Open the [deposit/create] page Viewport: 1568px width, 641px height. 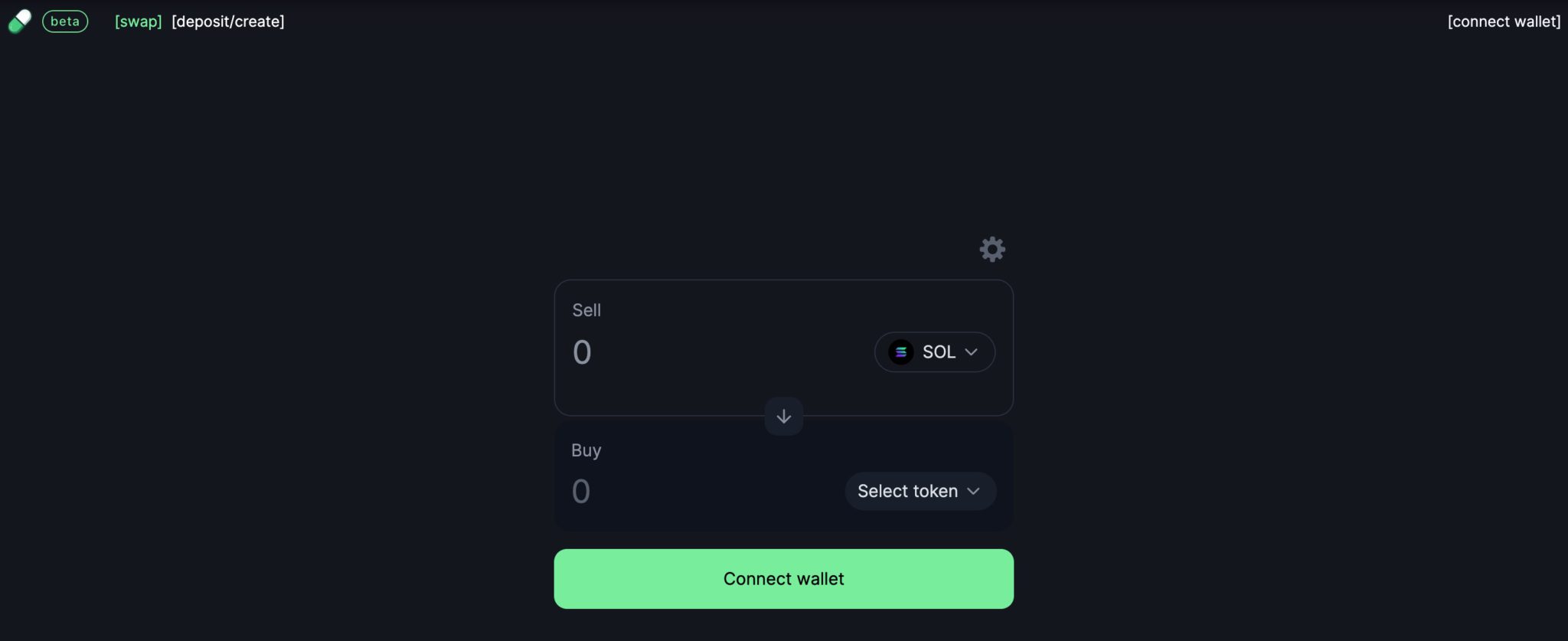point(228,21)
